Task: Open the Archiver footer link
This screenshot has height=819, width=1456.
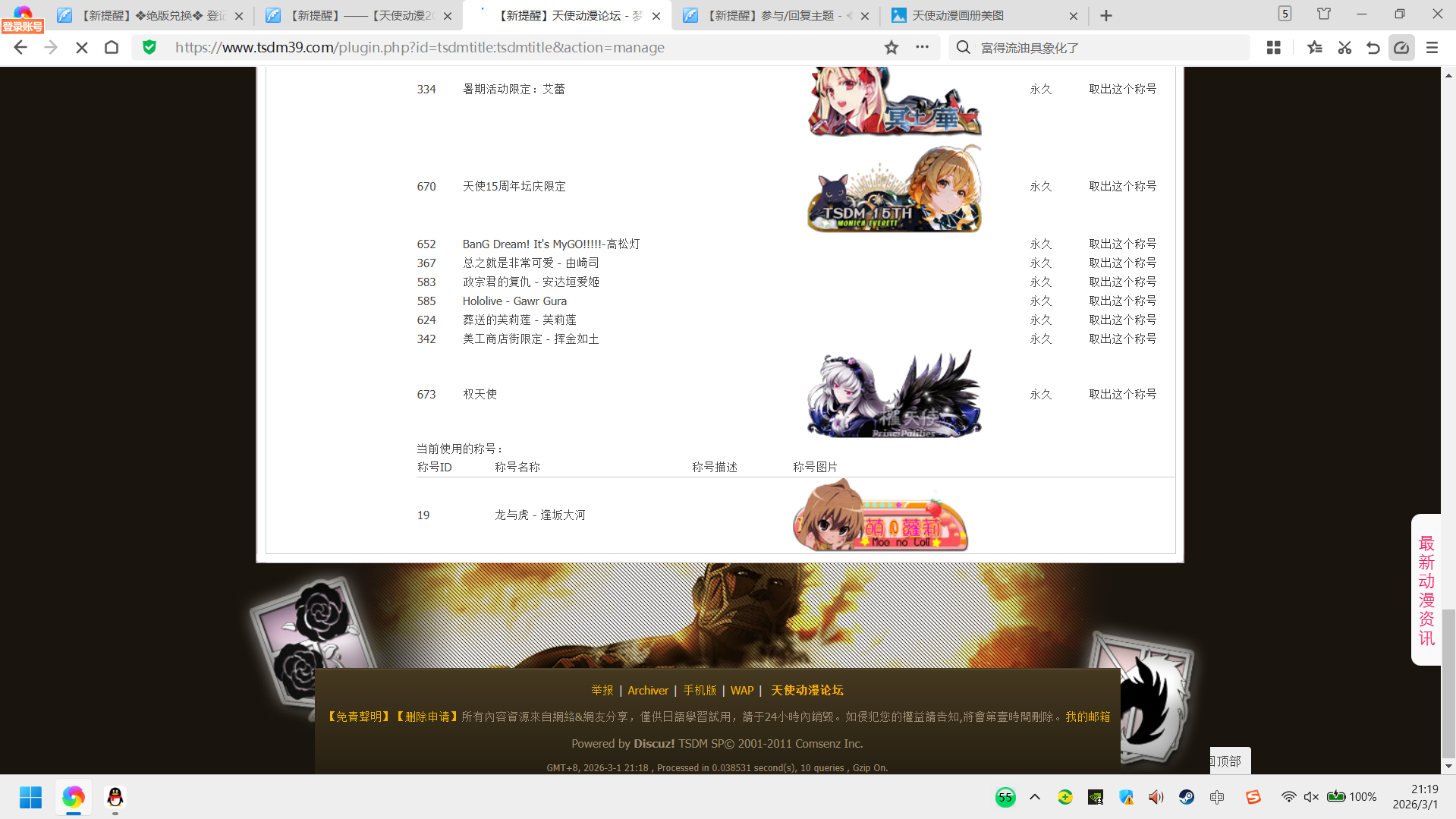Action: click(x=647, y=691)
